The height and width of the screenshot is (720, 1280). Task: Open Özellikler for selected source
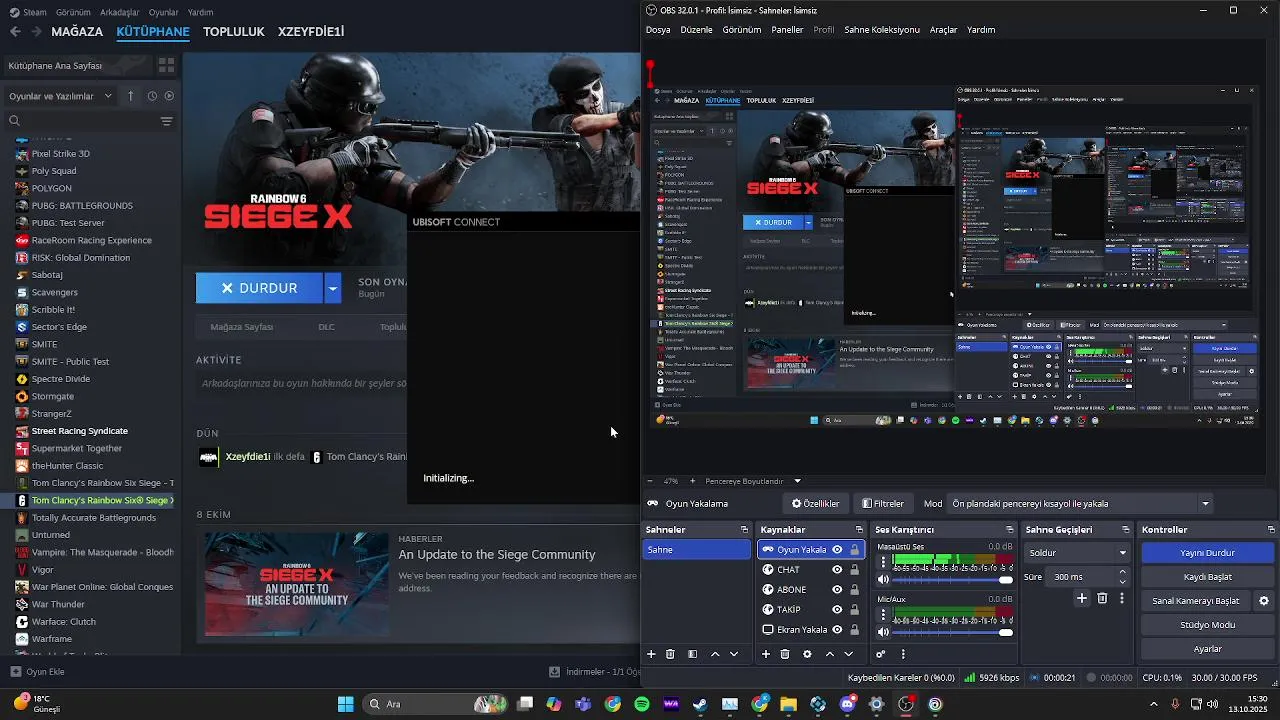click(x=815, y=504)
